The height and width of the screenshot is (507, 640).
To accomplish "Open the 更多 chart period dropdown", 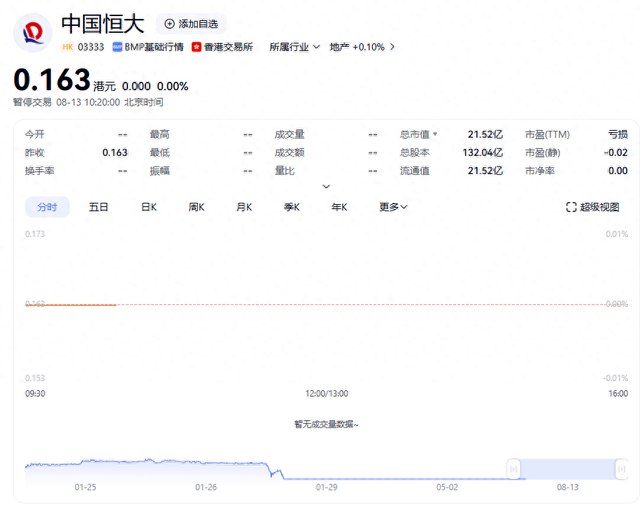I will [x=393, y=207].
